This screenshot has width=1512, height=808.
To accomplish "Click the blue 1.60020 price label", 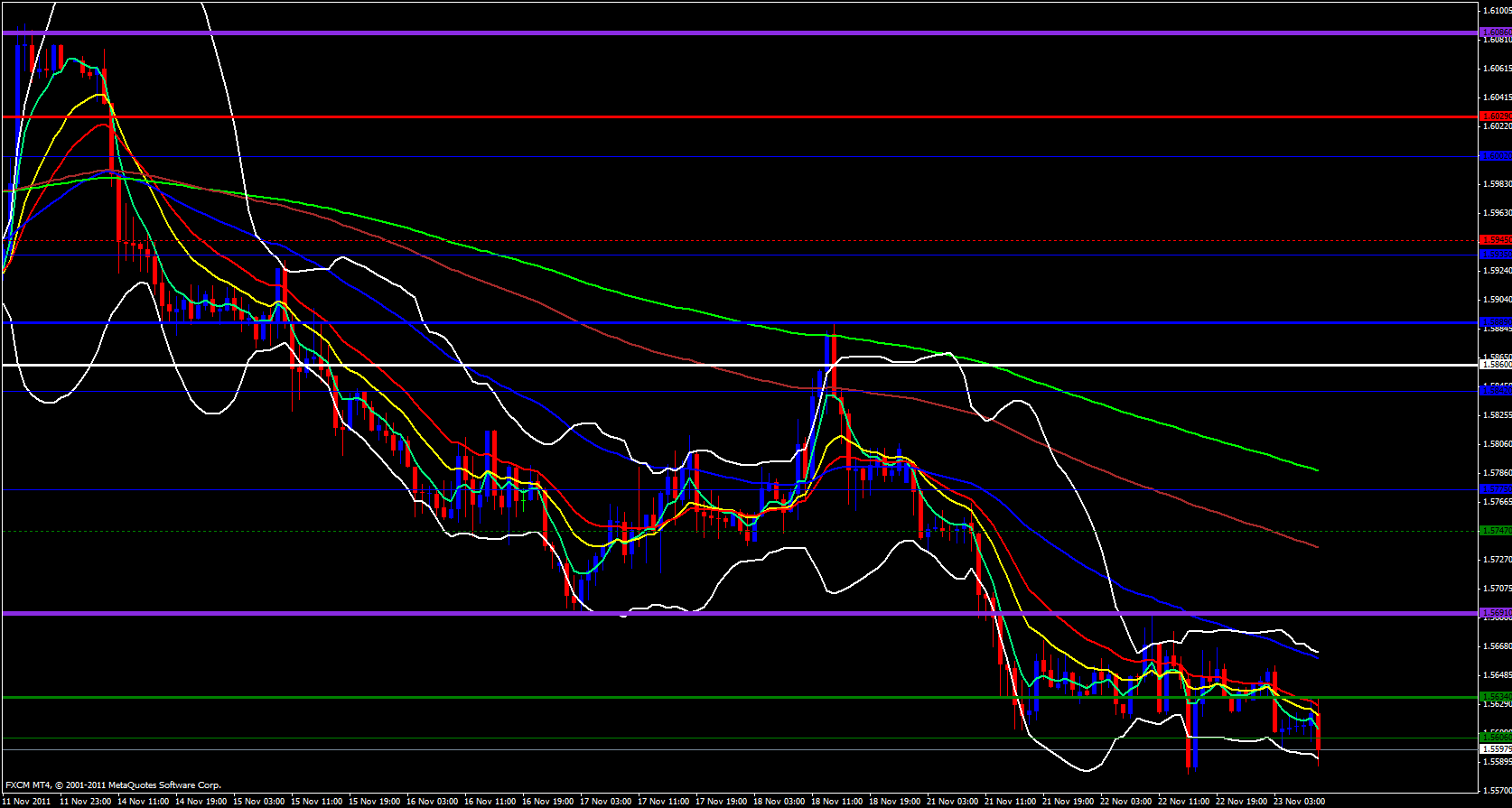I will tap(1496, 156).
